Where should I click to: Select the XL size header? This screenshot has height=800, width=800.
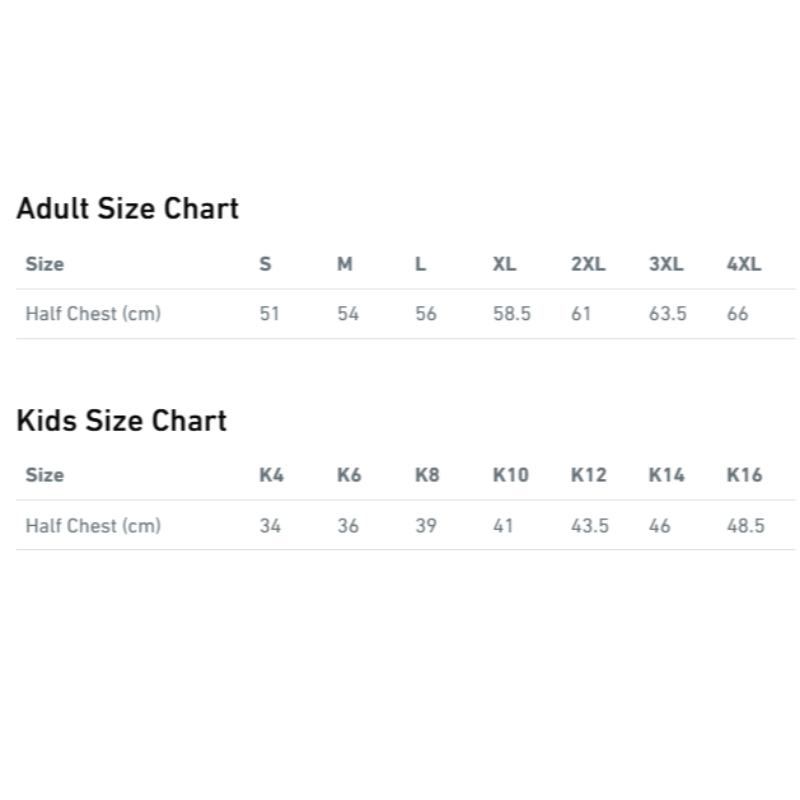click(504, 264)
